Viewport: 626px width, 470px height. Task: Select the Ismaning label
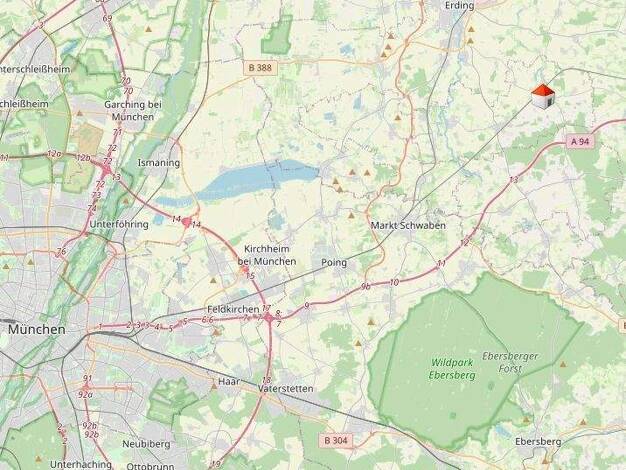click(x=158, y=163)
